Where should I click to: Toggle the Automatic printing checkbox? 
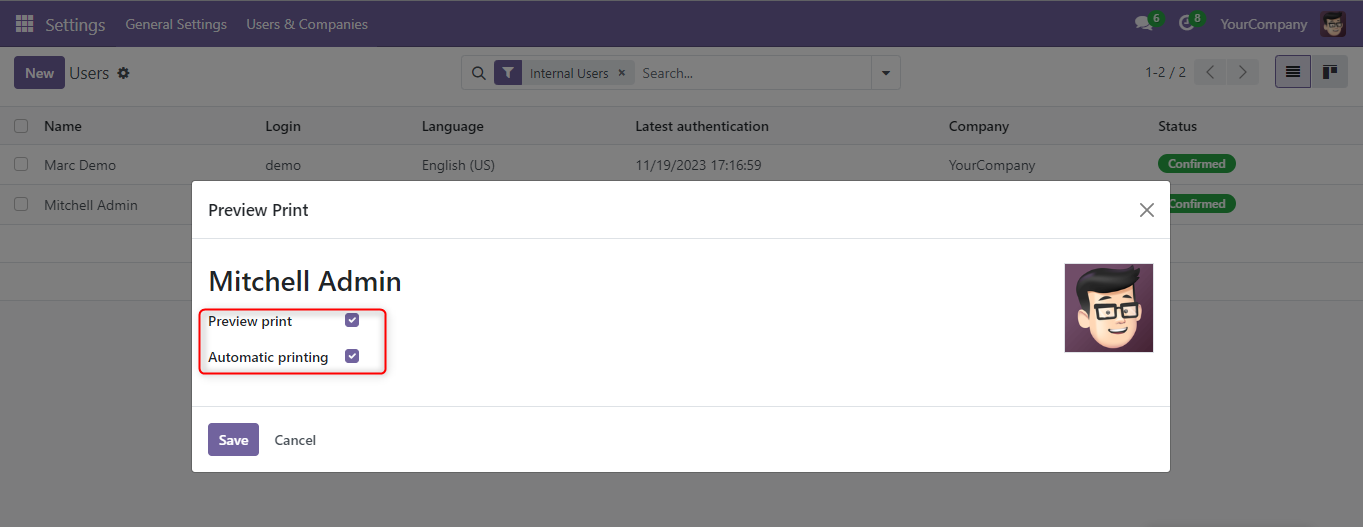tap(352, 357)
